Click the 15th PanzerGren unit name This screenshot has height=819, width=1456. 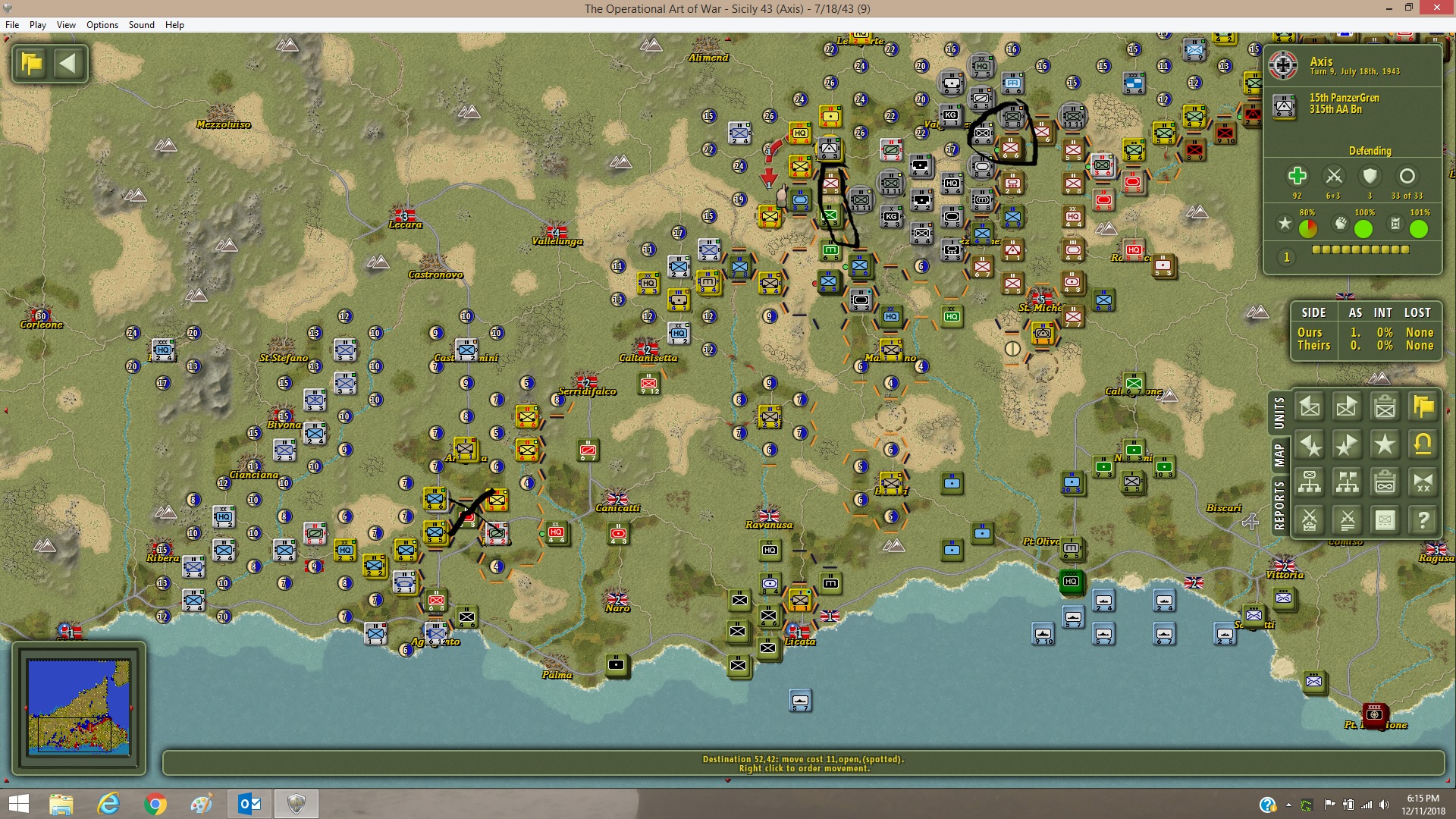[1344, 98]
